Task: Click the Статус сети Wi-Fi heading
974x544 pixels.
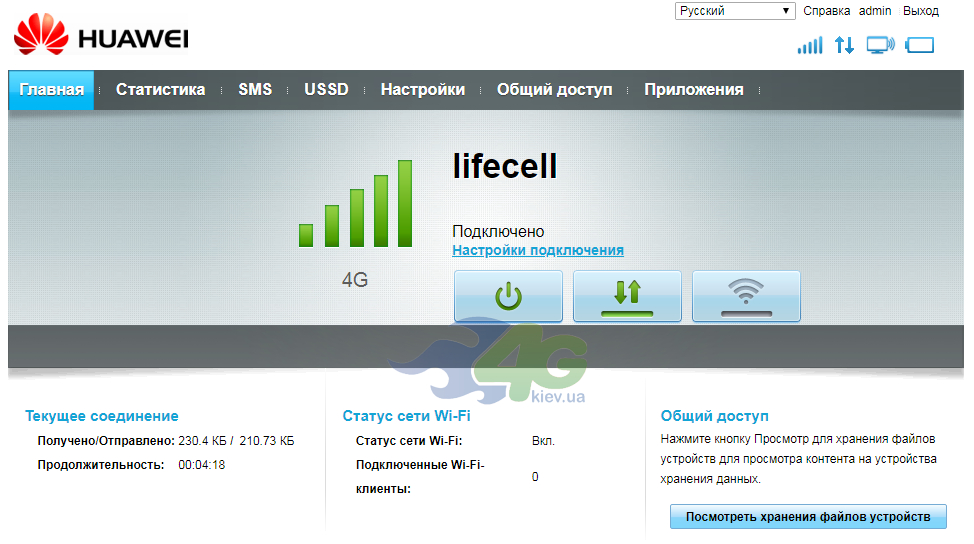Action: coord(406,416)
